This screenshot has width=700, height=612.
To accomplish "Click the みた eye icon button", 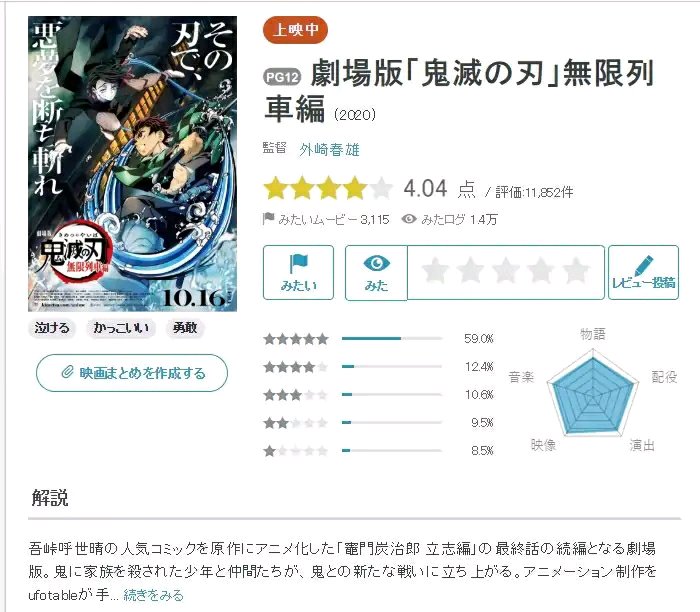I will 376,272.
